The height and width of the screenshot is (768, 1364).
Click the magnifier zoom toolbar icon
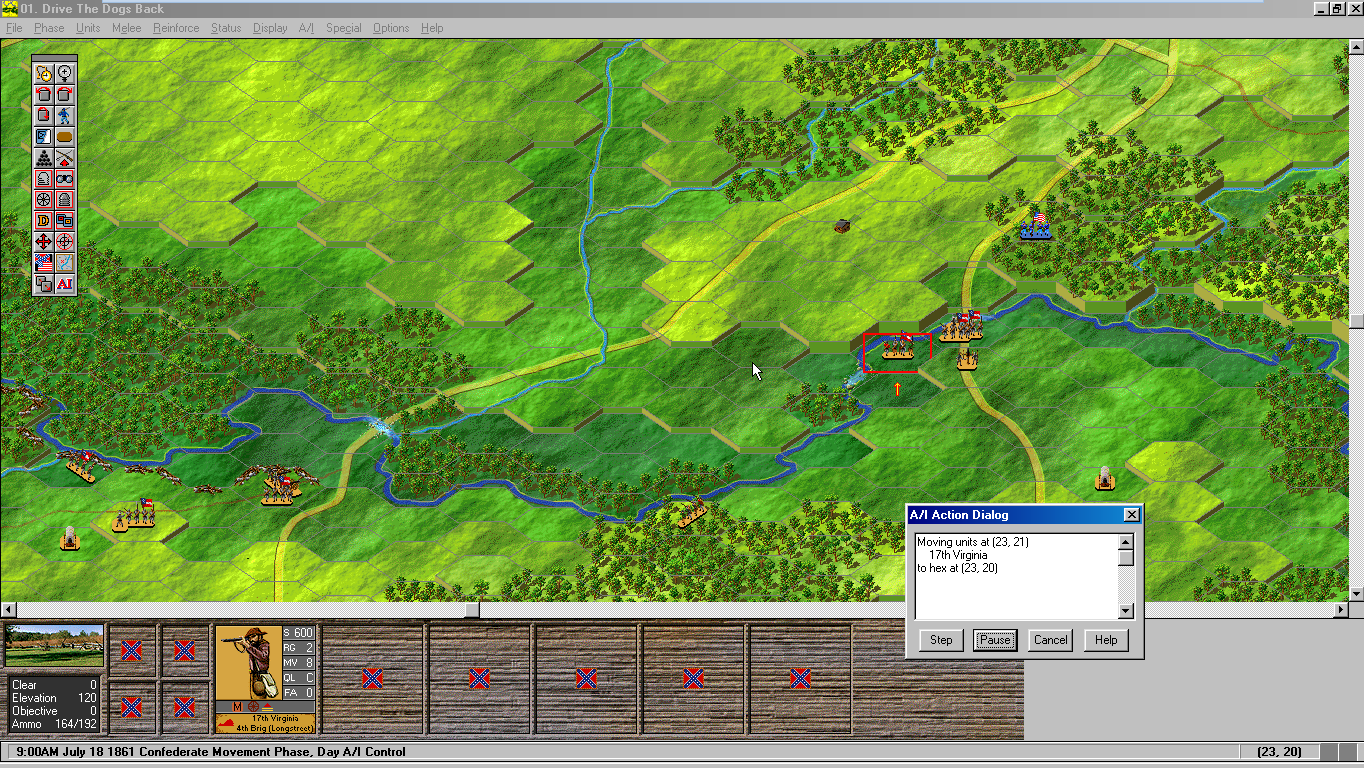pos(64,73)
